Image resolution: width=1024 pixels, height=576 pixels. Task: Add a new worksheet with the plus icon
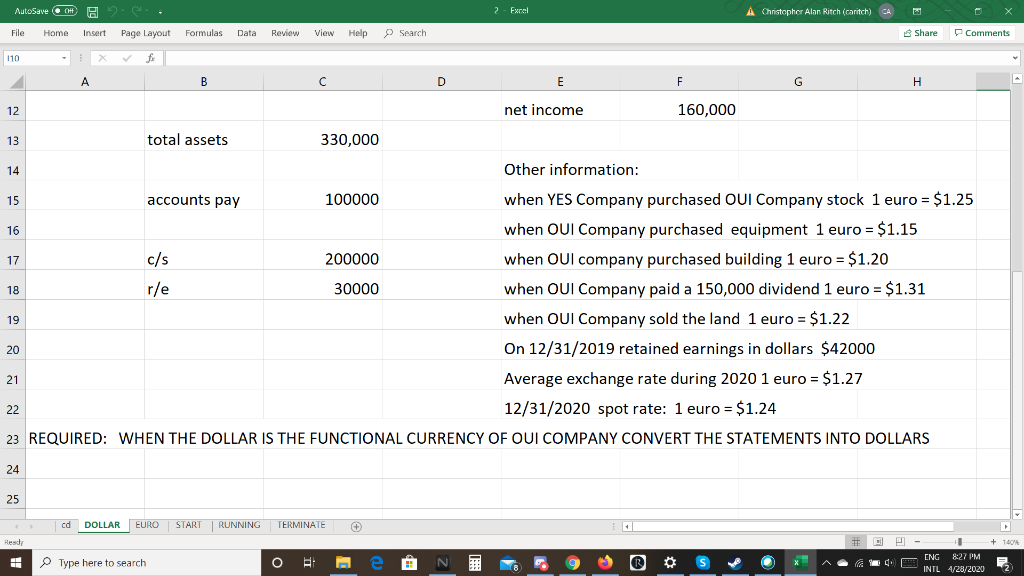[356, 524]
